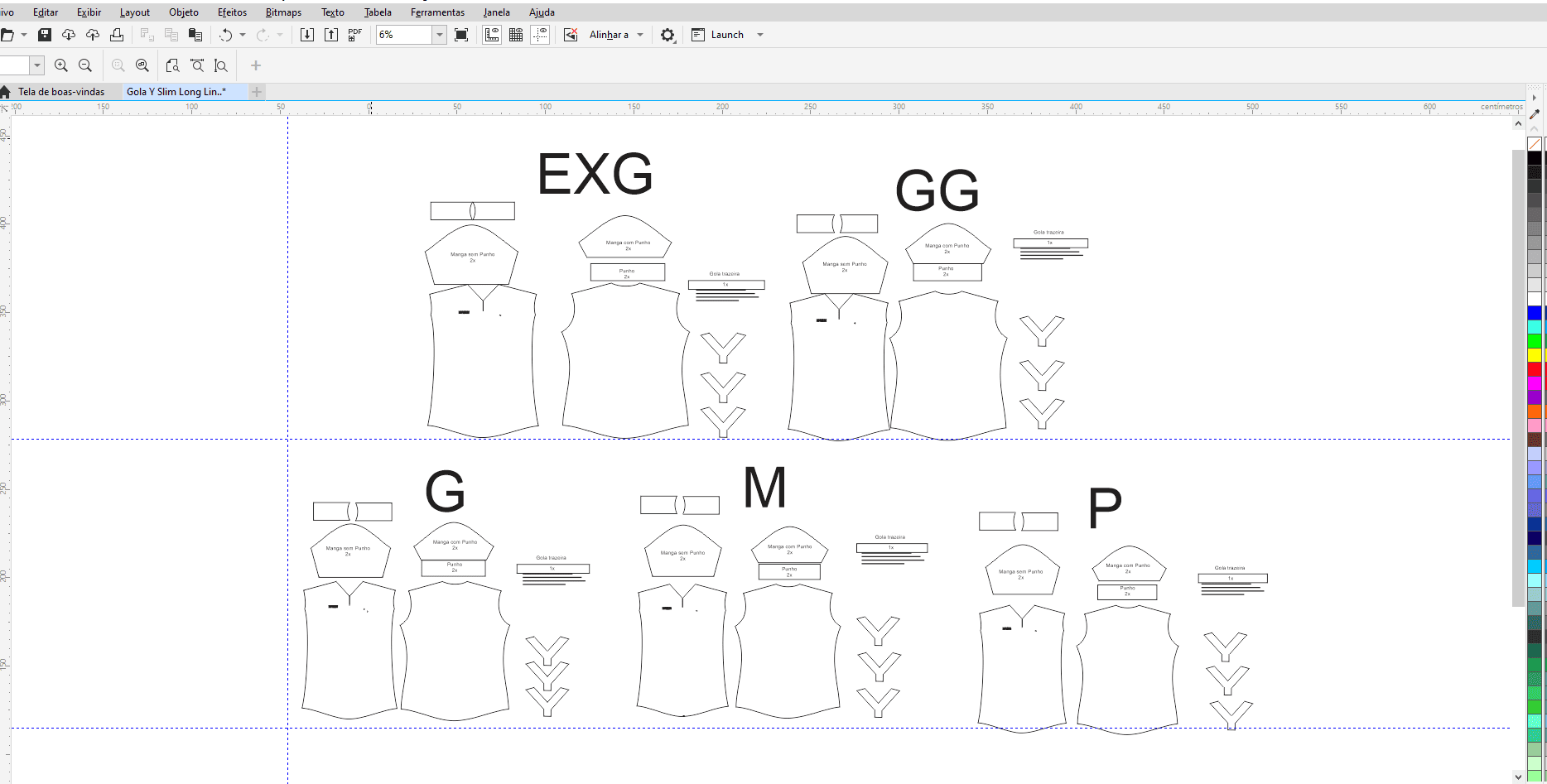Open the Objeto menu

pos(184,12)
